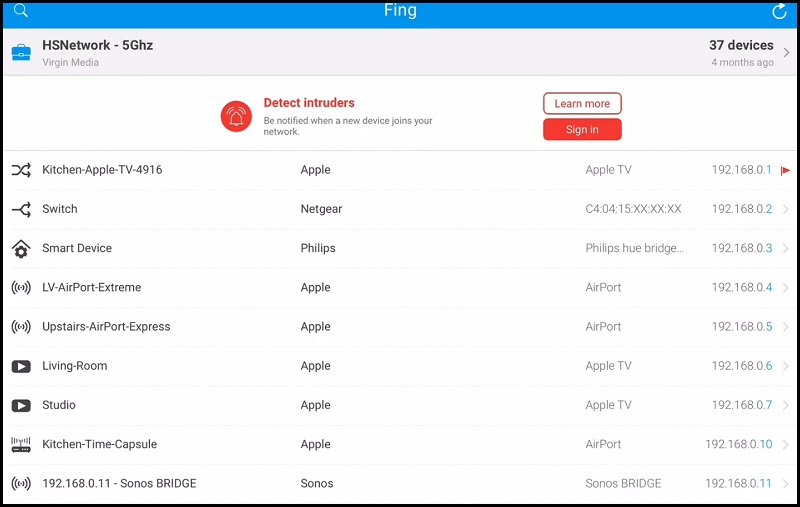Click the Switch device icon
The width and height of the screenshot is (800, 507).
click(x=21, y=209)
